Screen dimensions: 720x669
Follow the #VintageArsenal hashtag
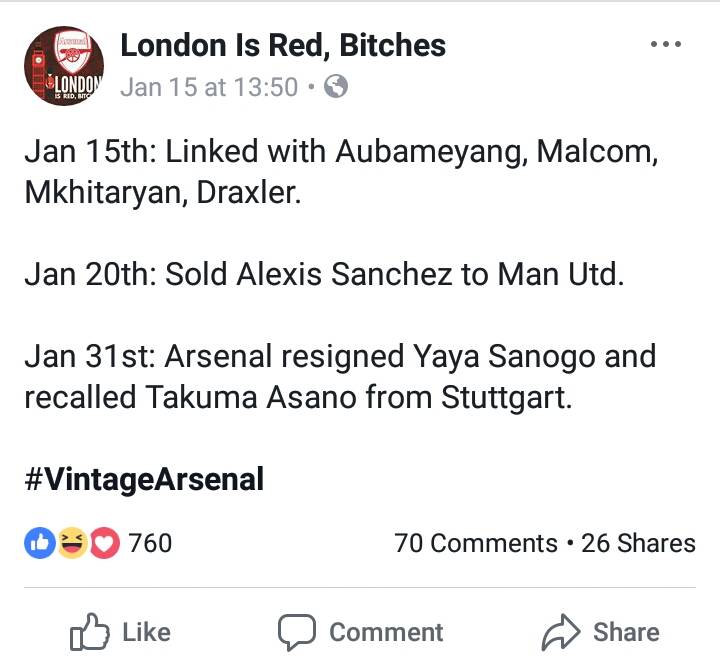point(144,479)
